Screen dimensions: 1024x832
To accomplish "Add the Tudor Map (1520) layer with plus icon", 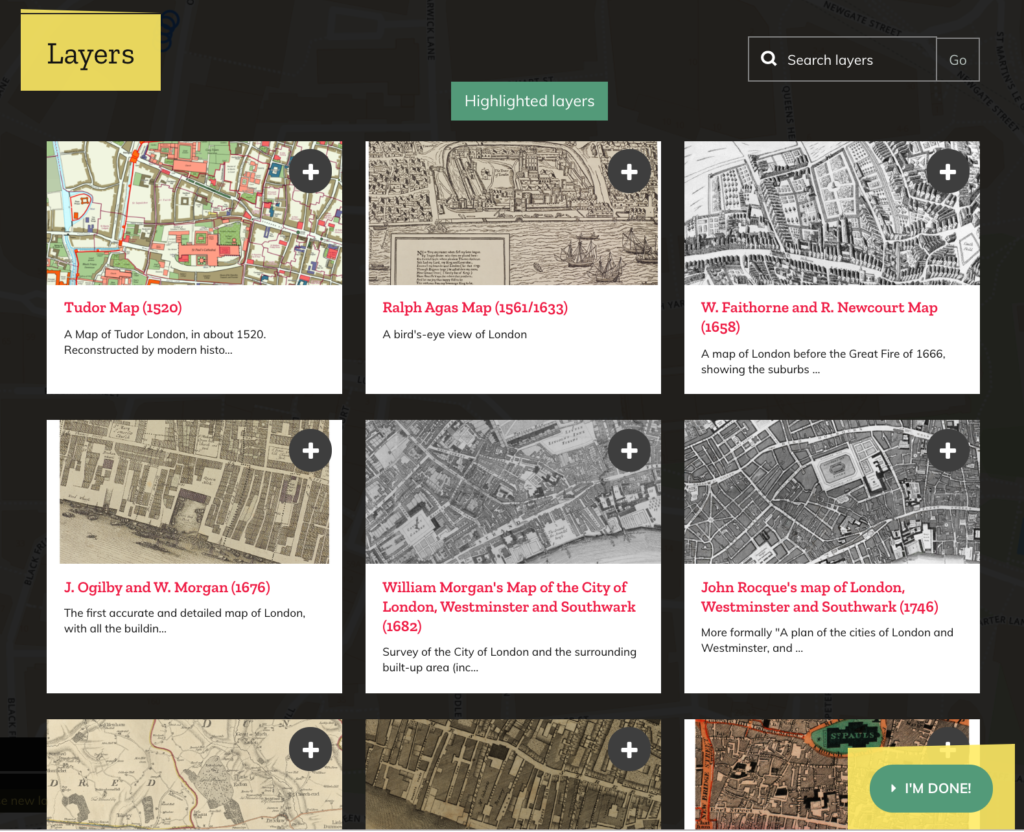I will click(x=311, y=172).
